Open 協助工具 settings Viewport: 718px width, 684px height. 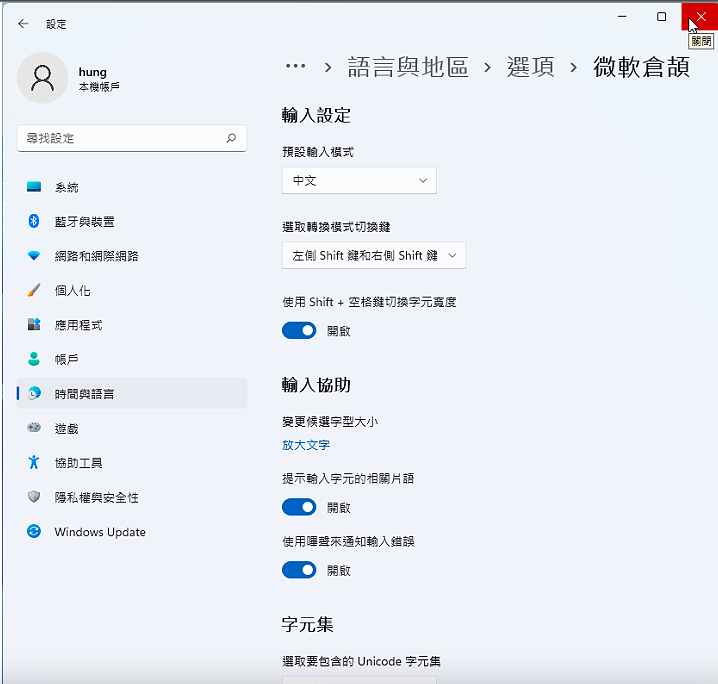[132, 462]
